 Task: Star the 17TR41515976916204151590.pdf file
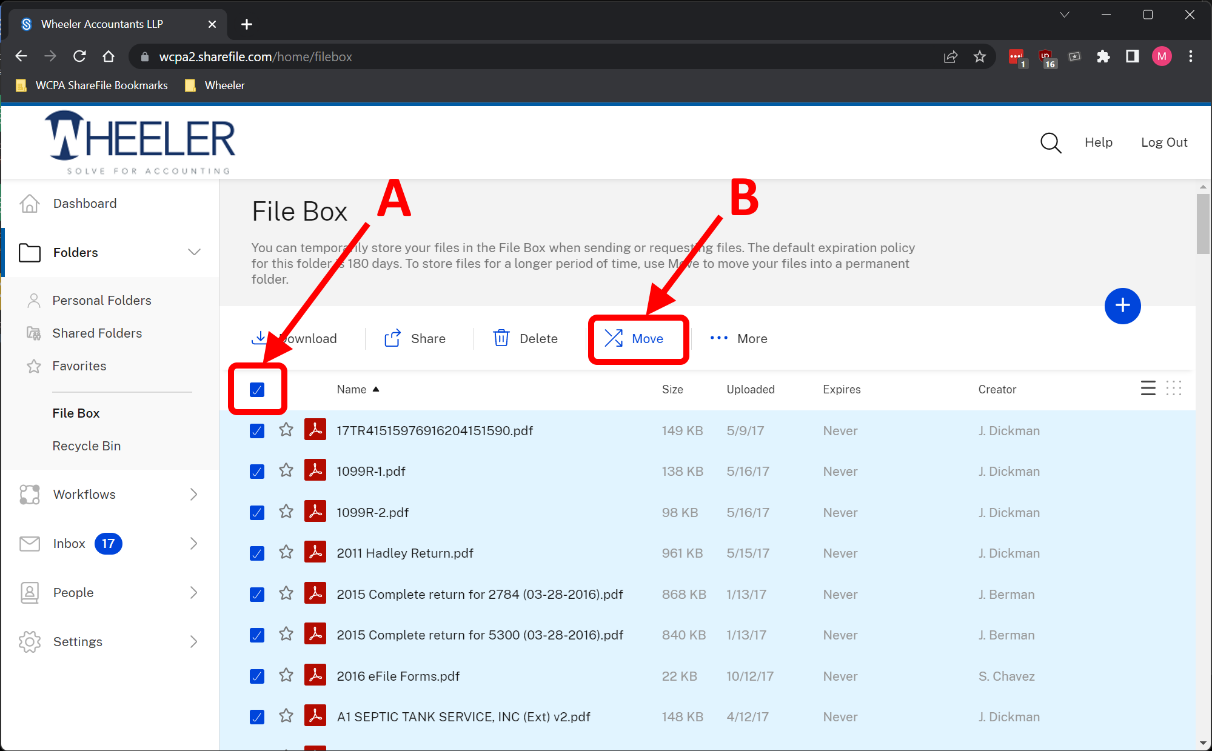(286, 429)
